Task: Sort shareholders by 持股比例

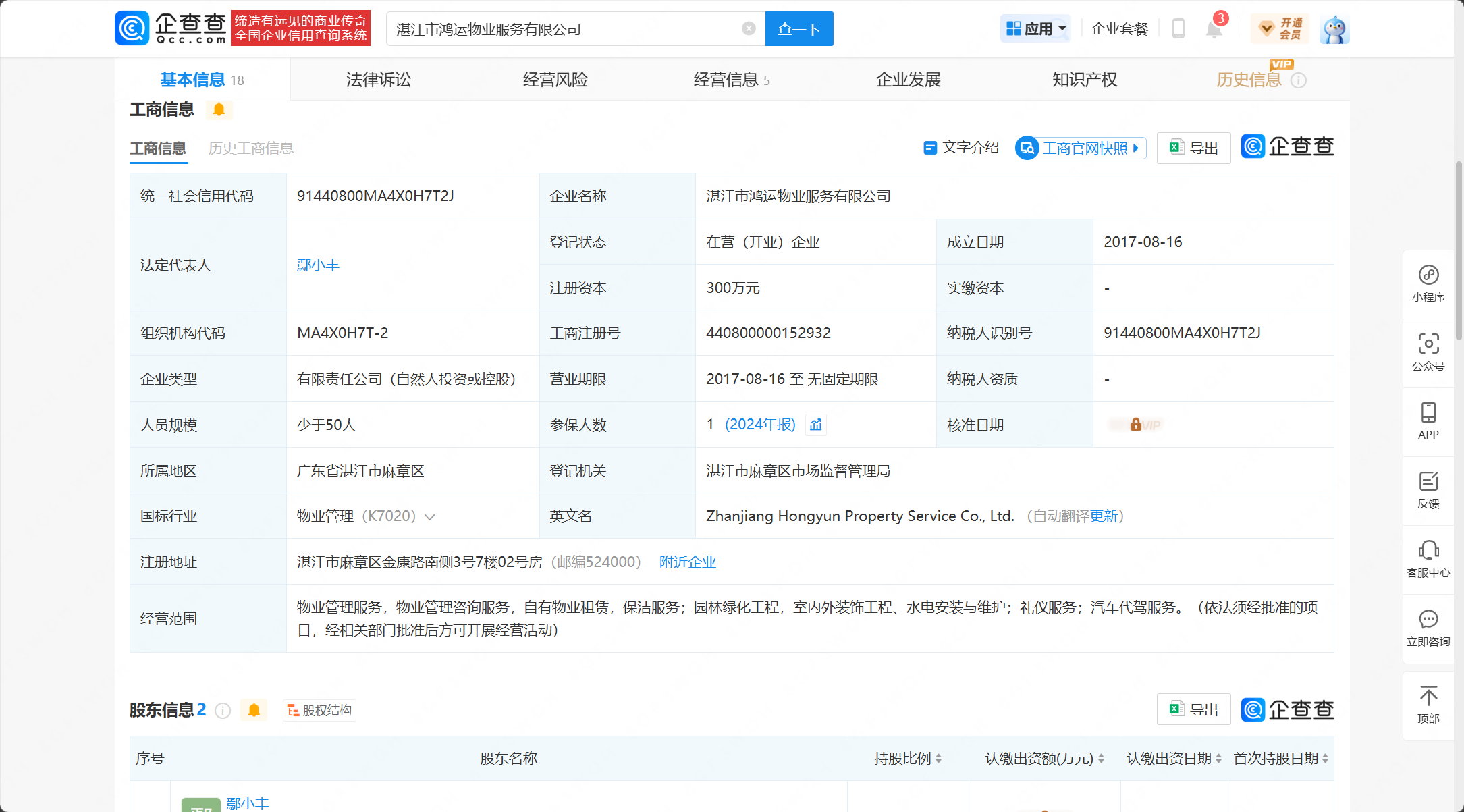Action: click(939, 759)
